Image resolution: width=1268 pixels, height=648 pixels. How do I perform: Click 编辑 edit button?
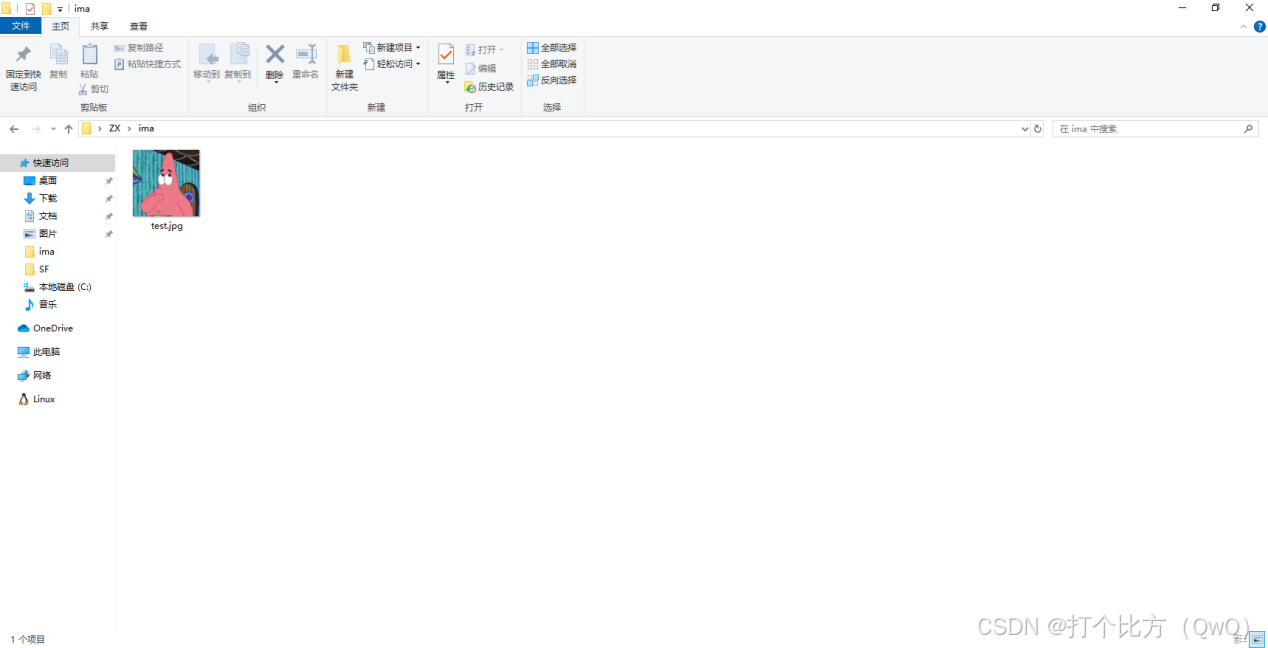[481, 69]
